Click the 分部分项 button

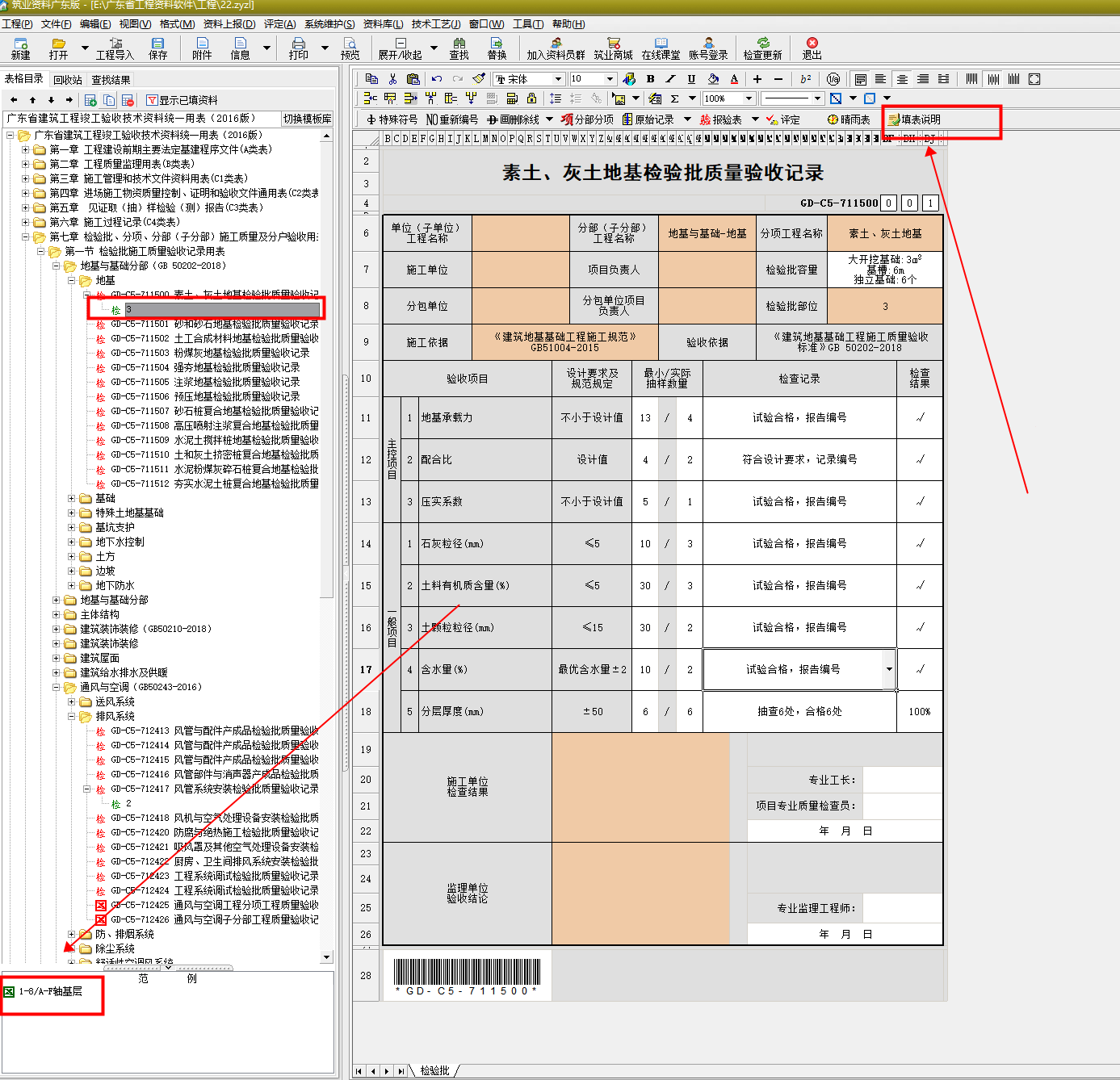point(587,119)
